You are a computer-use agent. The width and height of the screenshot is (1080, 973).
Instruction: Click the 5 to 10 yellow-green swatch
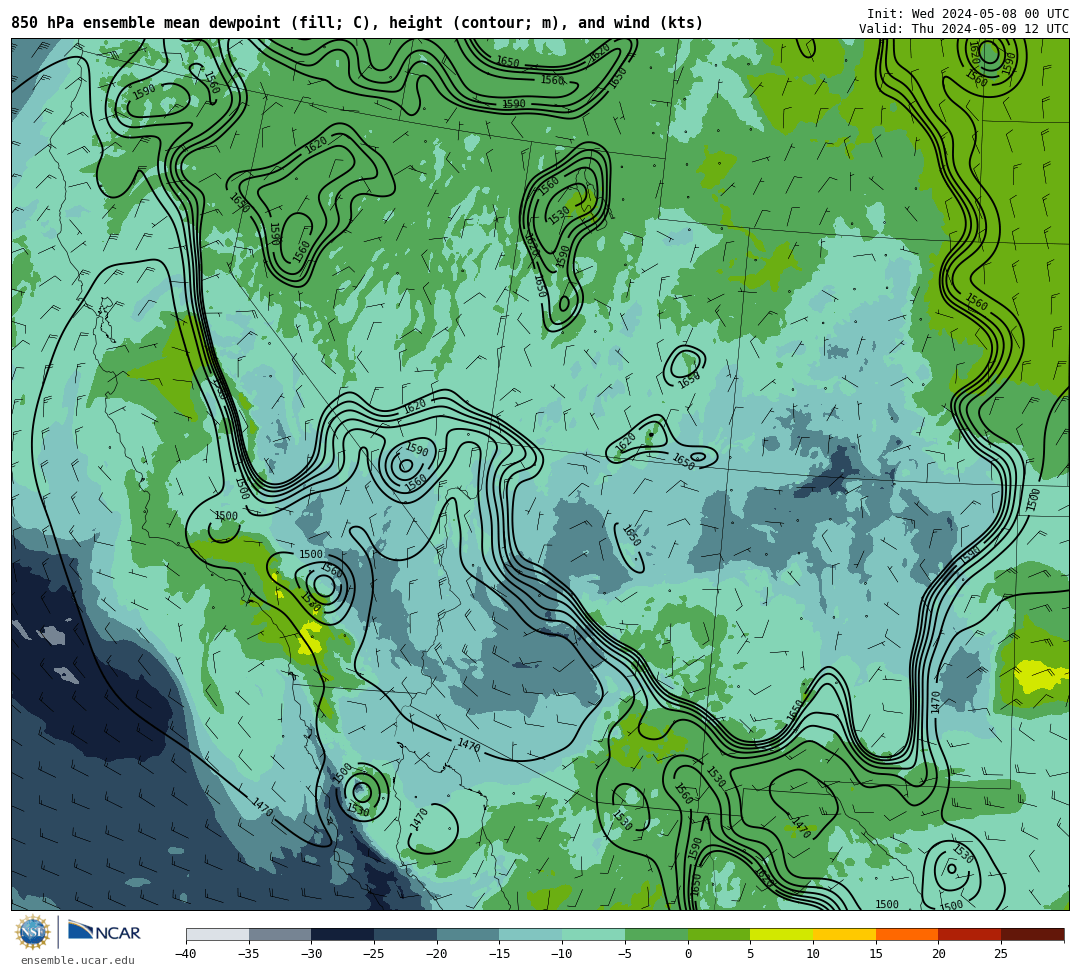[782, 934]
